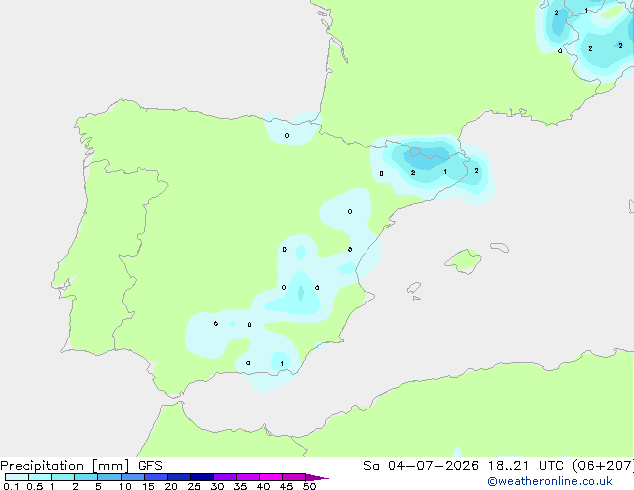Select legend swatch between 10 and 15
The image size is (634, 490).
click(132, 477)
